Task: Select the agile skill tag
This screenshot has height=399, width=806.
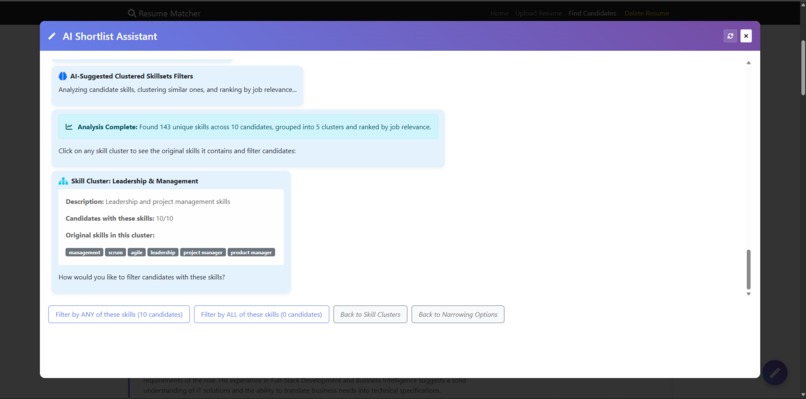Action: point(137,252)
